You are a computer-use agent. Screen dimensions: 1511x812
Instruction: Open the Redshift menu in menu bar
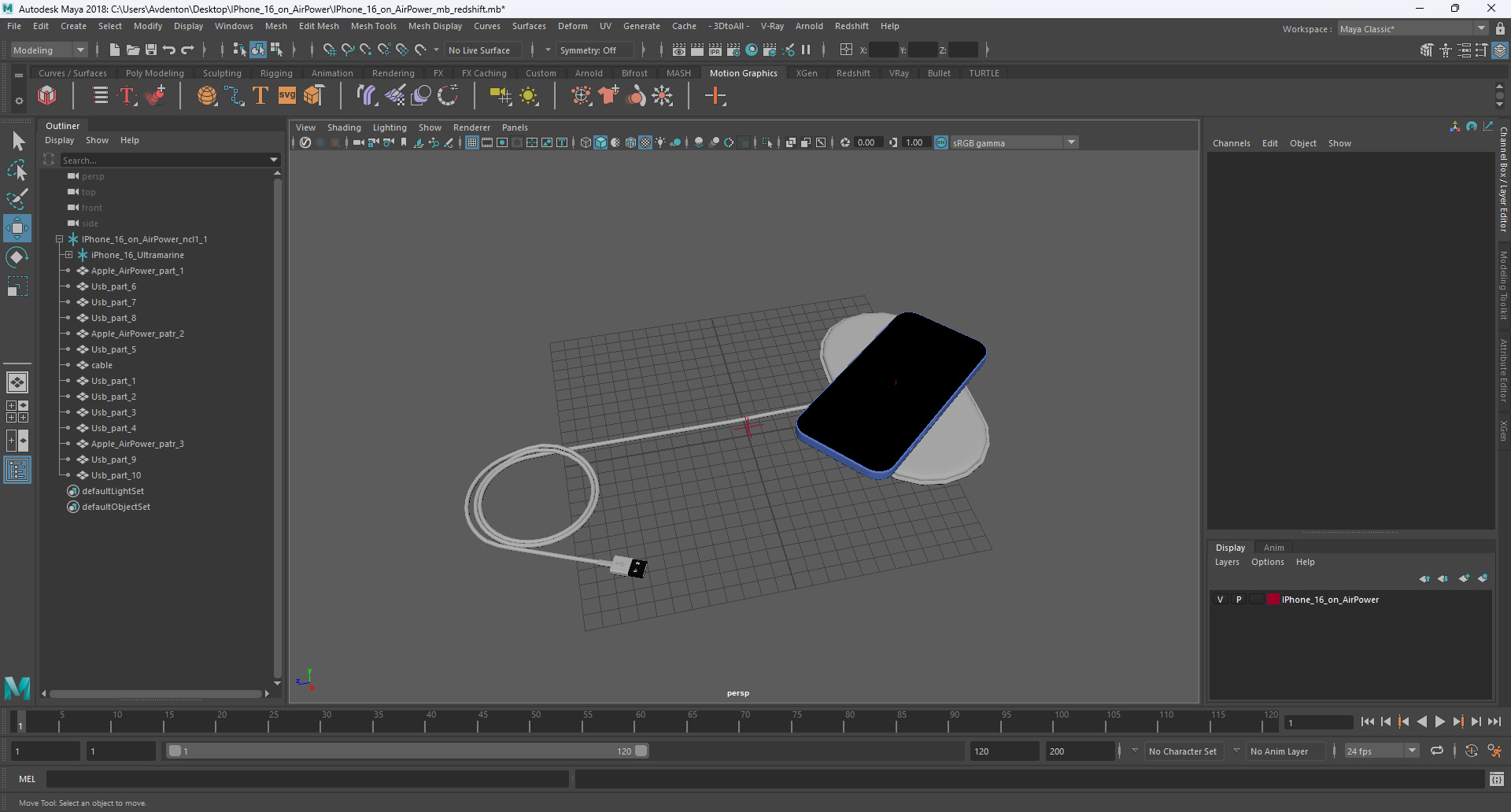pyautogui.click(x=852, y=26)
